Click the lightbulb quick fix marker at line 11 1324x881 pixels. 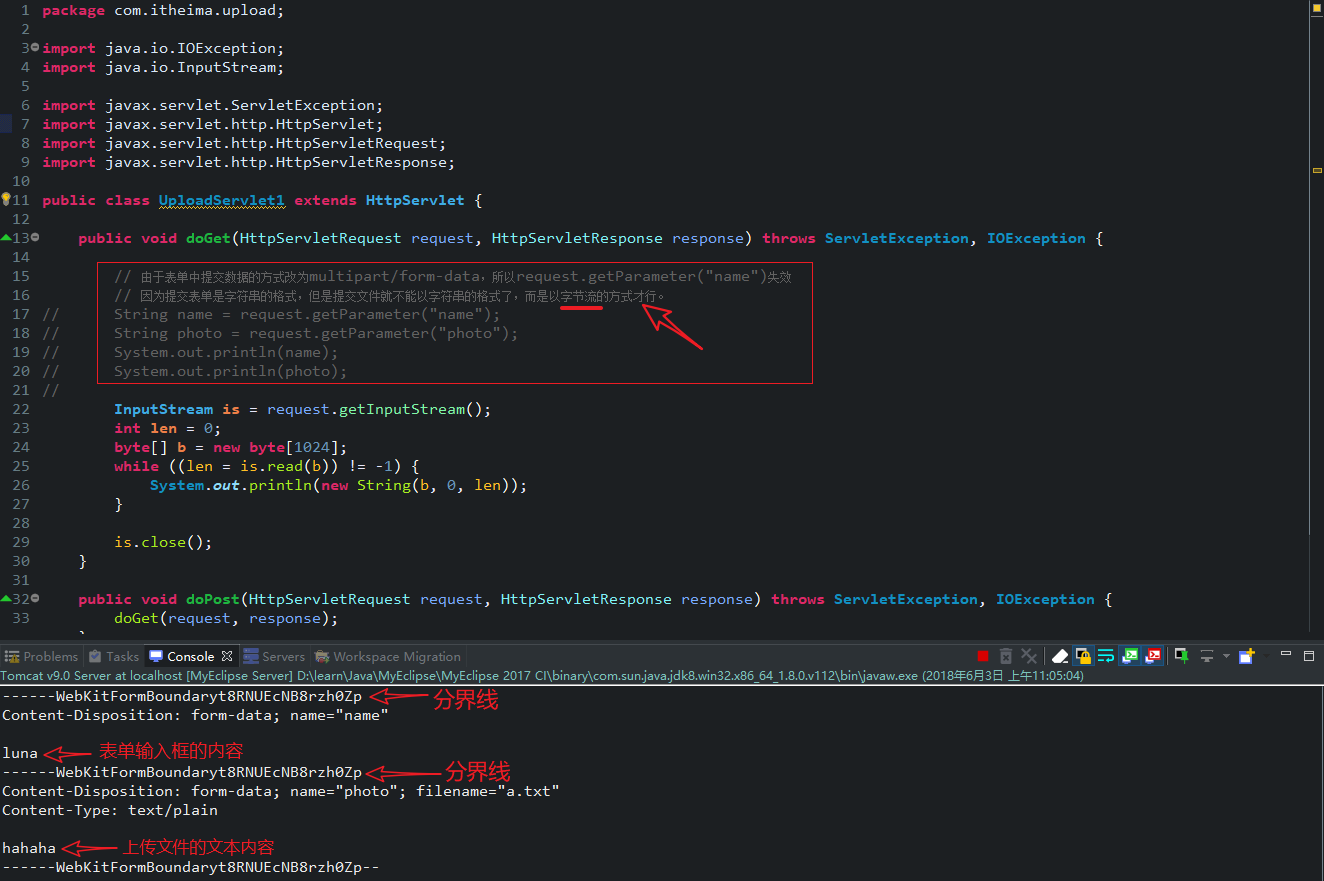pos(6,200)
